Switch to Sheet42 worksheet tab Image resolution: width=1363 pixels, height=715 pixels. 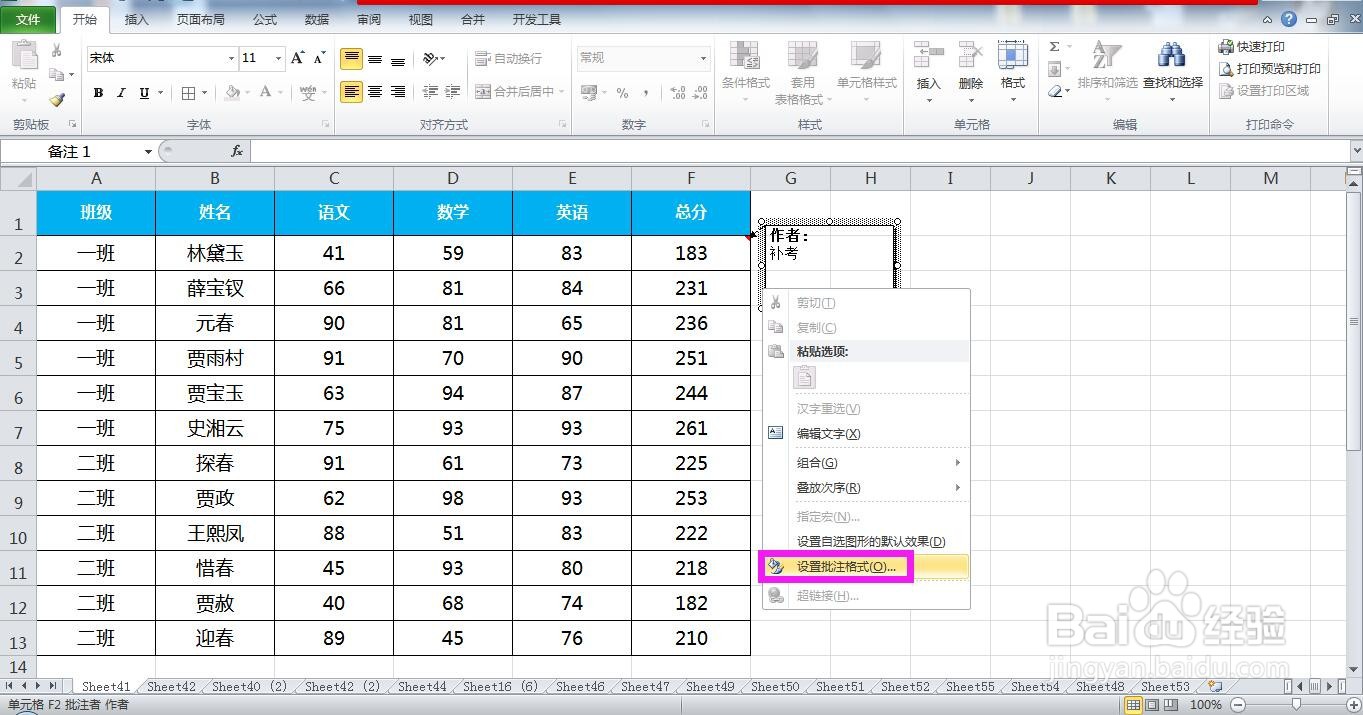tap(171, 687)
